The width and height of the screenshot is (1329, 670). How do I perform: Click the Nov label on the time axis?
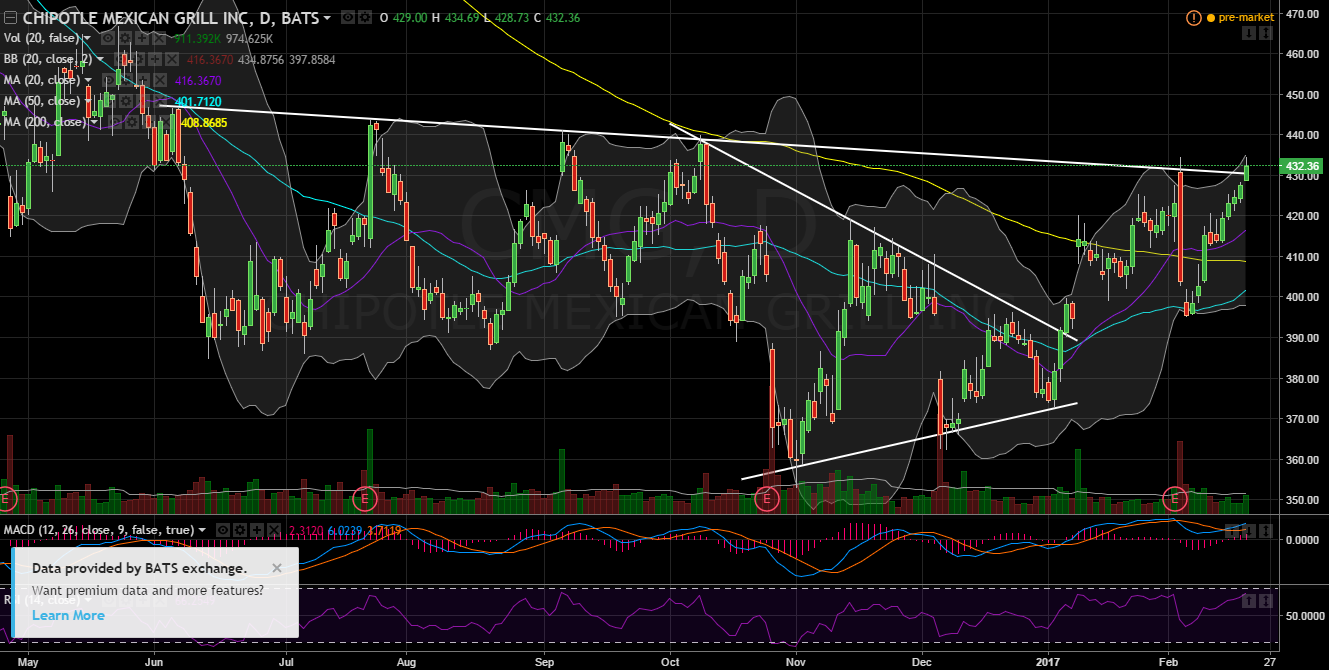(796, 661)
